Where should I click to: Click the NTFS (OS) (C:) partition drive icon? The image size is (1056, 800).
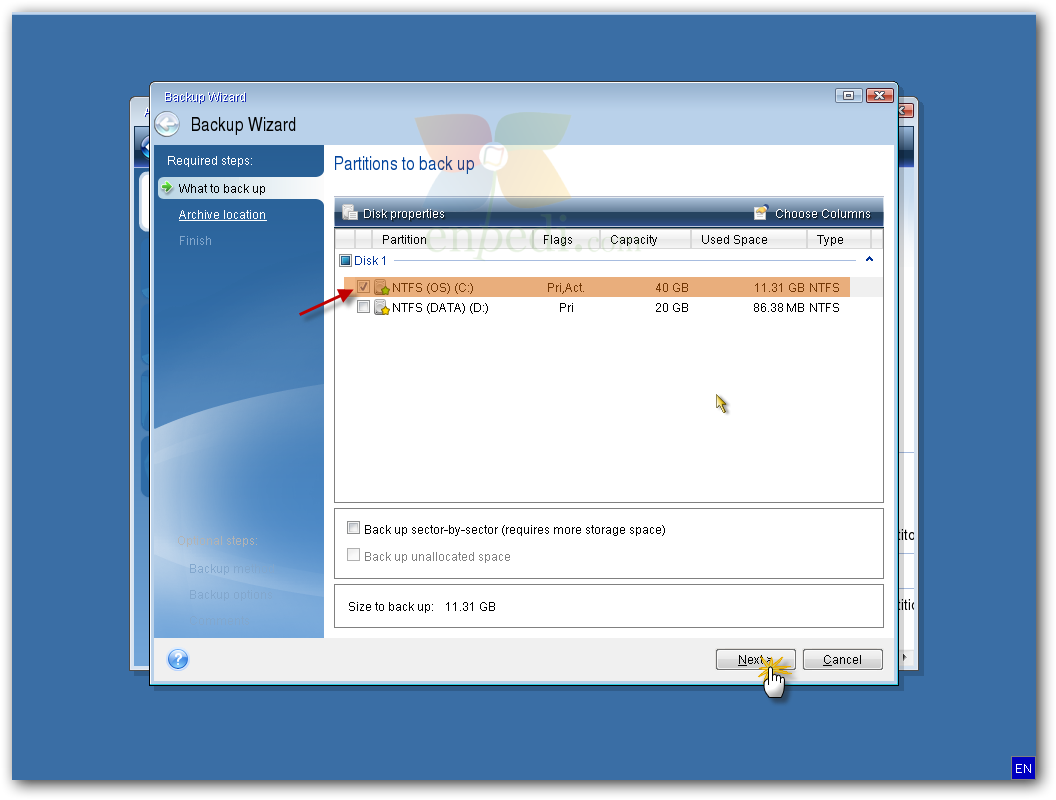[382, 288]
